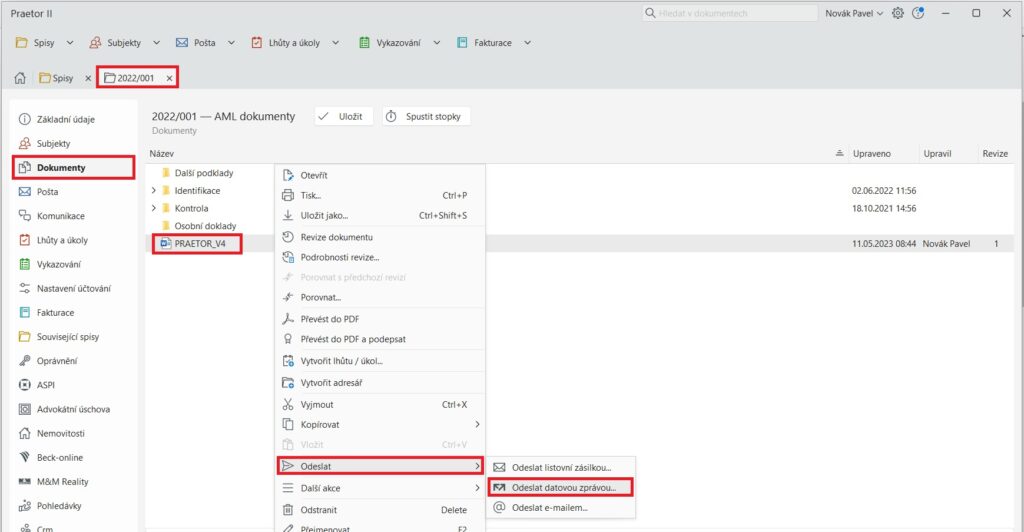Click the home icon tab
Viewport: 1024px width, 532px height.
pos(19,78)
